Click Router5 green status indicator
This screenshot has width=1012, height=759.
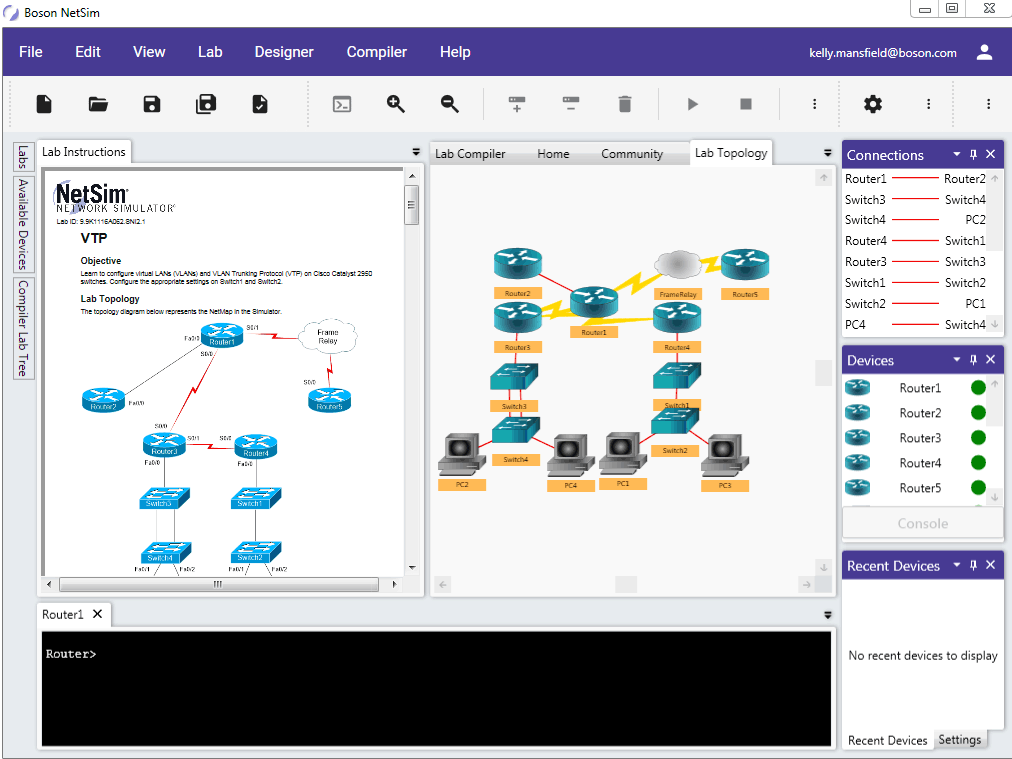[x=978, y=487]
